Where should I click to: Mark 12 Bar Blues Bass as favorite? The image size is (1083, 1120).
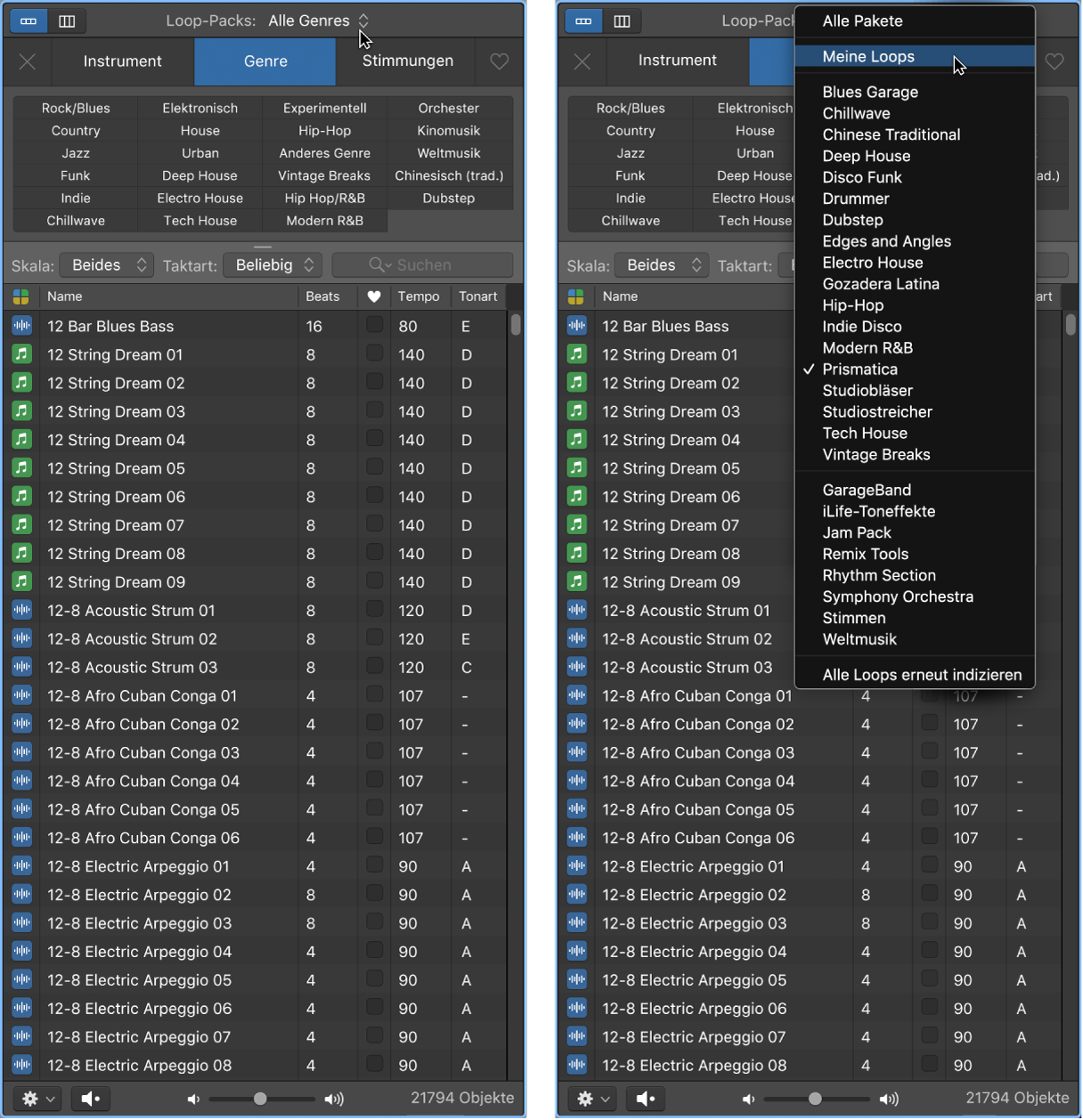point(375,325)
